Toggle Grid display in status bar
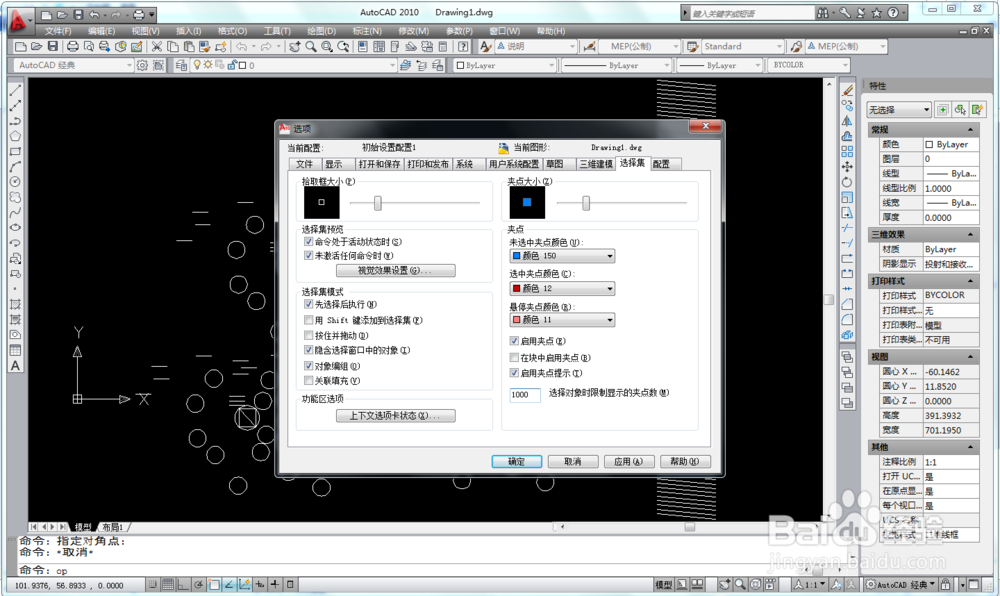Viewport: 1000px width, 596px height. [168, 584]
